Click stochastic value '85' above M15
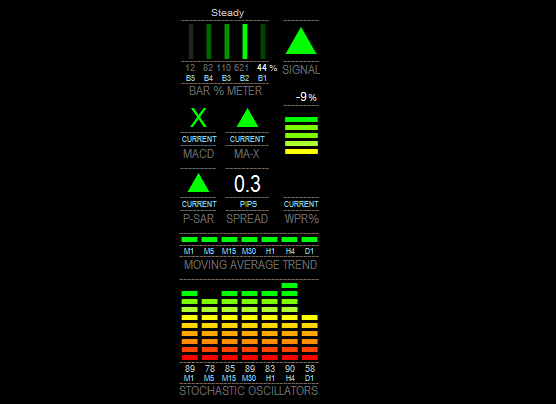Screen dimensions: 556x404 230,369
